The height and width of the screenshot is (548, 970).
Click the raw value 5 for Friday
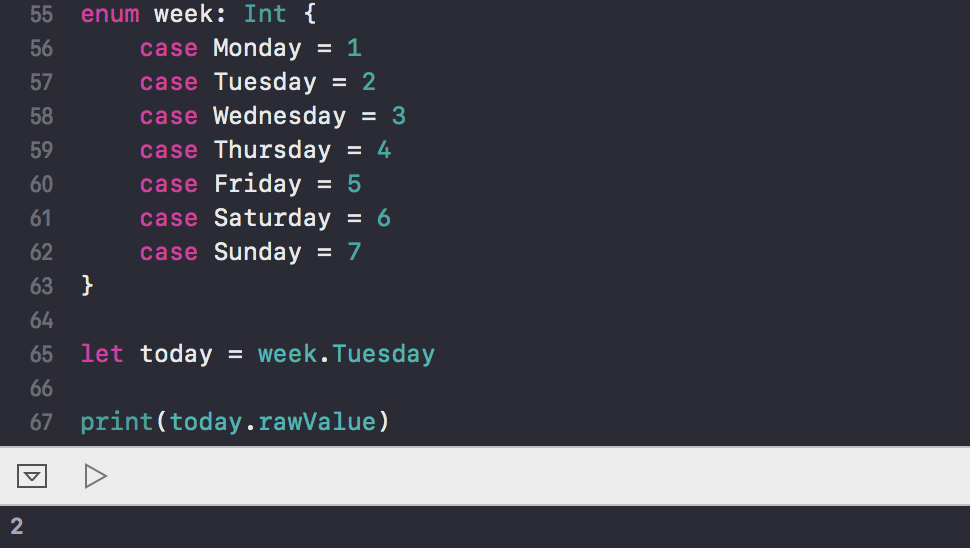354,184
